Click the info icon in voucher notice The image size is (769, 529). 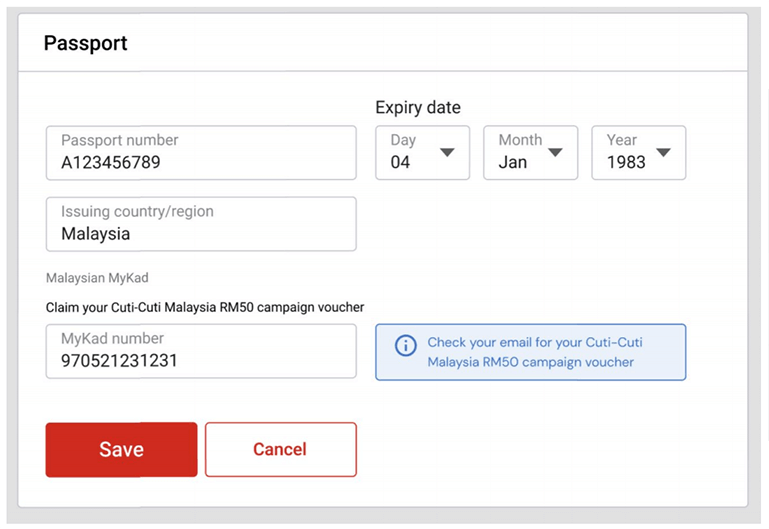tap(405, 346)
